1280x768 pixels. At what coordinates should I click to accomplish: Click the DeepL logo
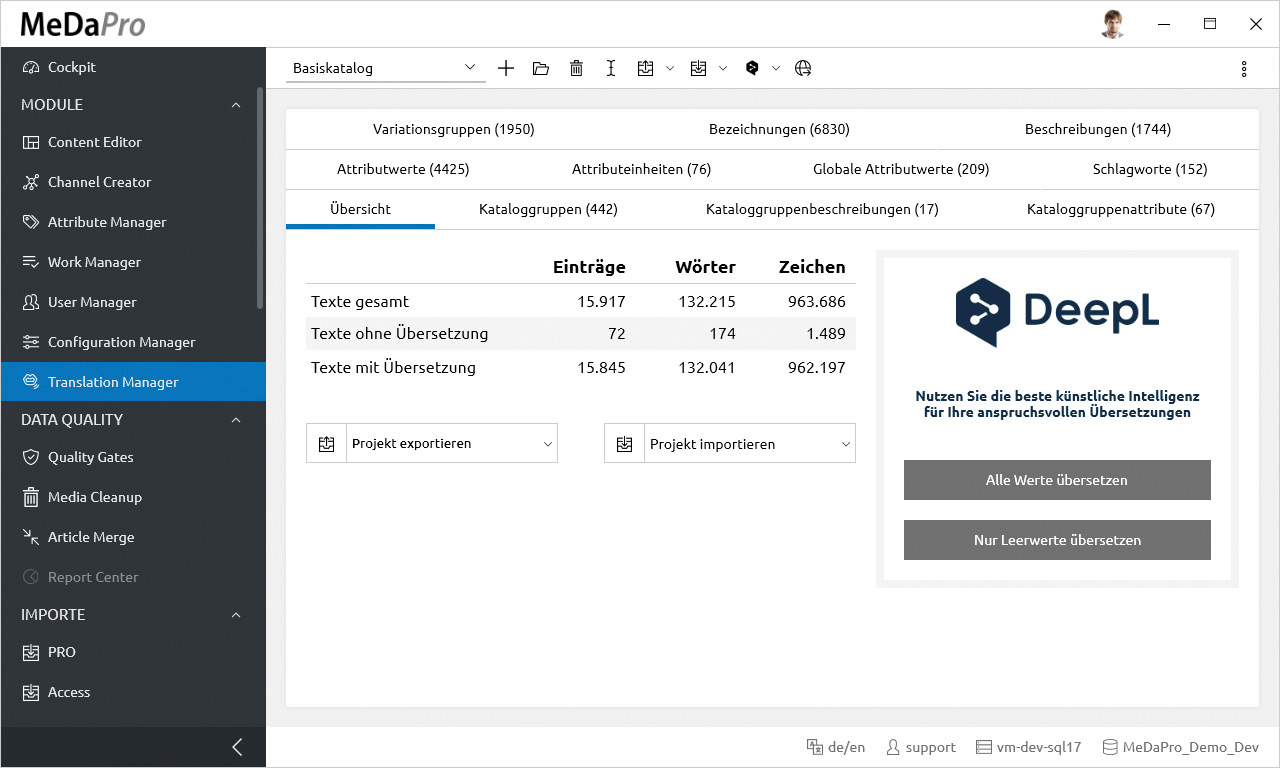1057,312
